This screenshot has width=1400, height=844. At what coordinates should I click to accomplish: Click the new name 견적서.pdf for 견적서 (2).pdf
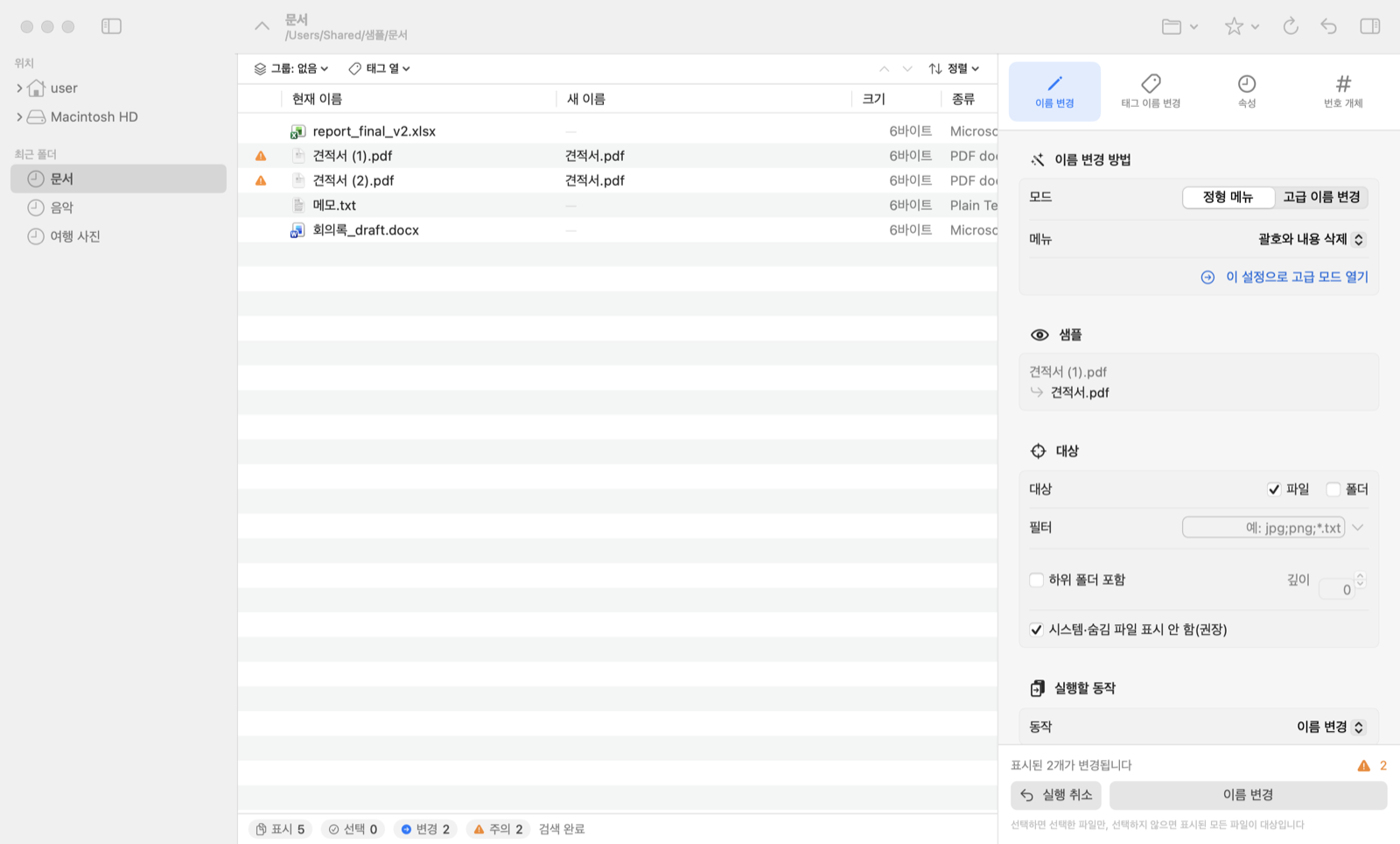(x=595, y=180)
